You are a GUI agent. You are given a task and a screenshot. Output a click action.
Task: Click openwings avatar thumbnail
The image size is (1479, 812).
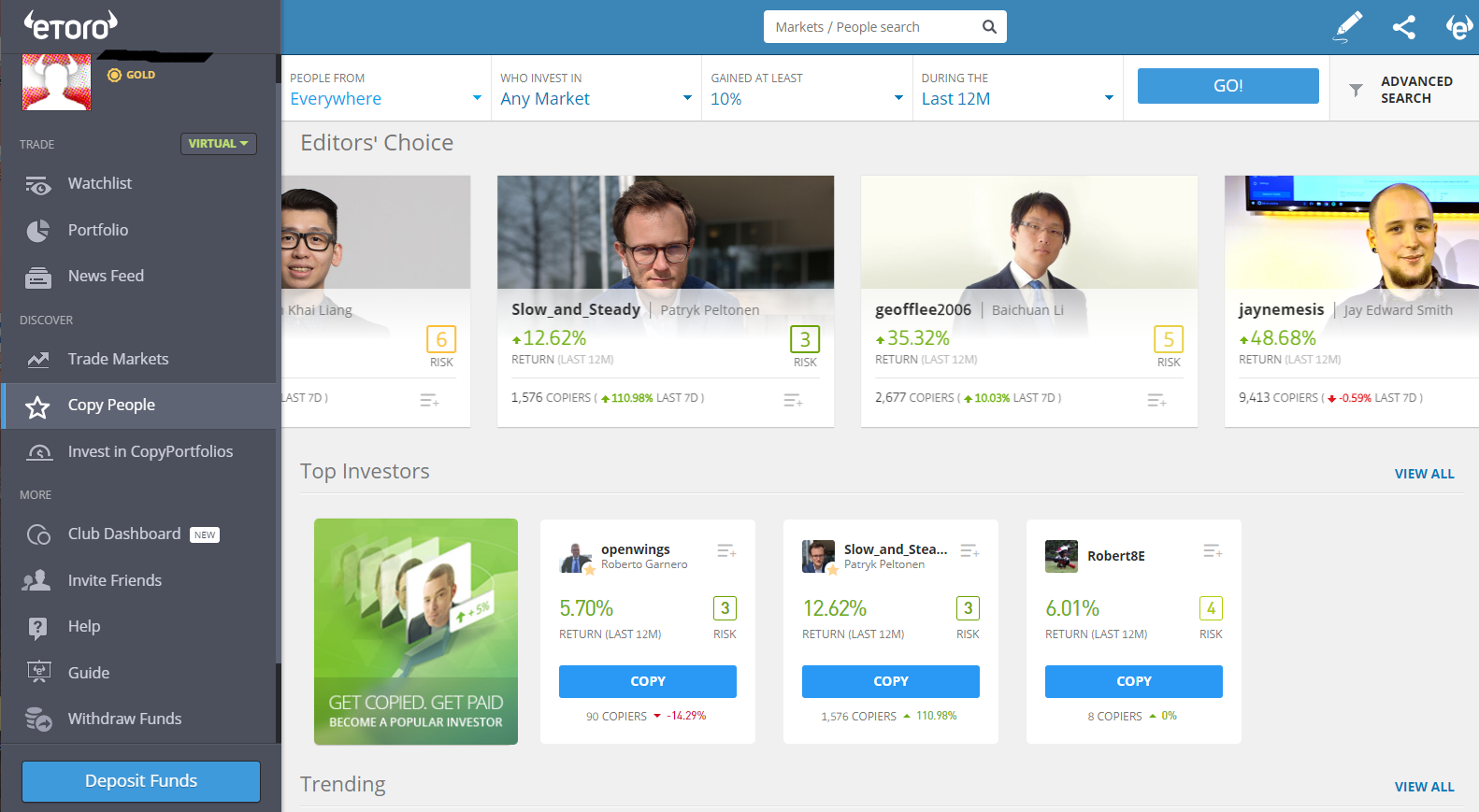pyautogui.click(x=576, y=557)
